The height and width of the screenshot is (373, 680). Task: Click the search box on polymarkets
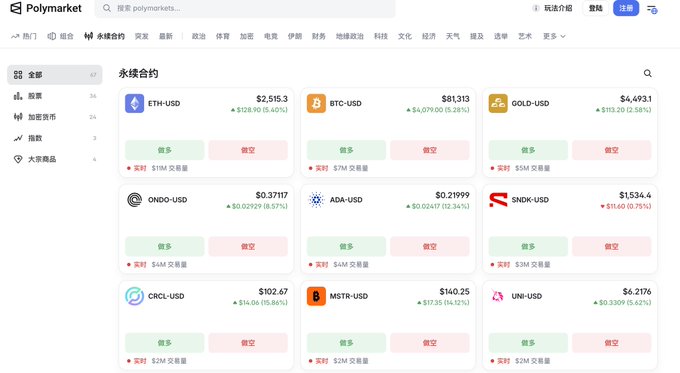245,8
